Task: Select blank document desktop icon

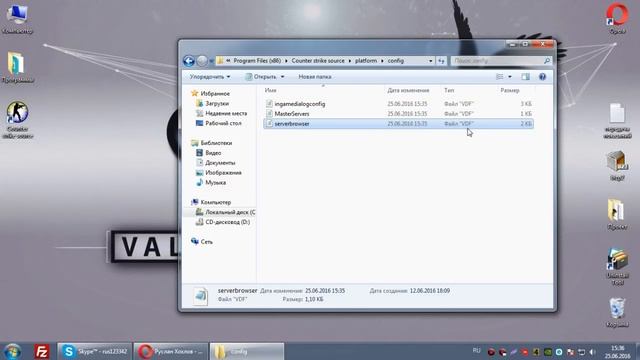Action: (617, 121)
